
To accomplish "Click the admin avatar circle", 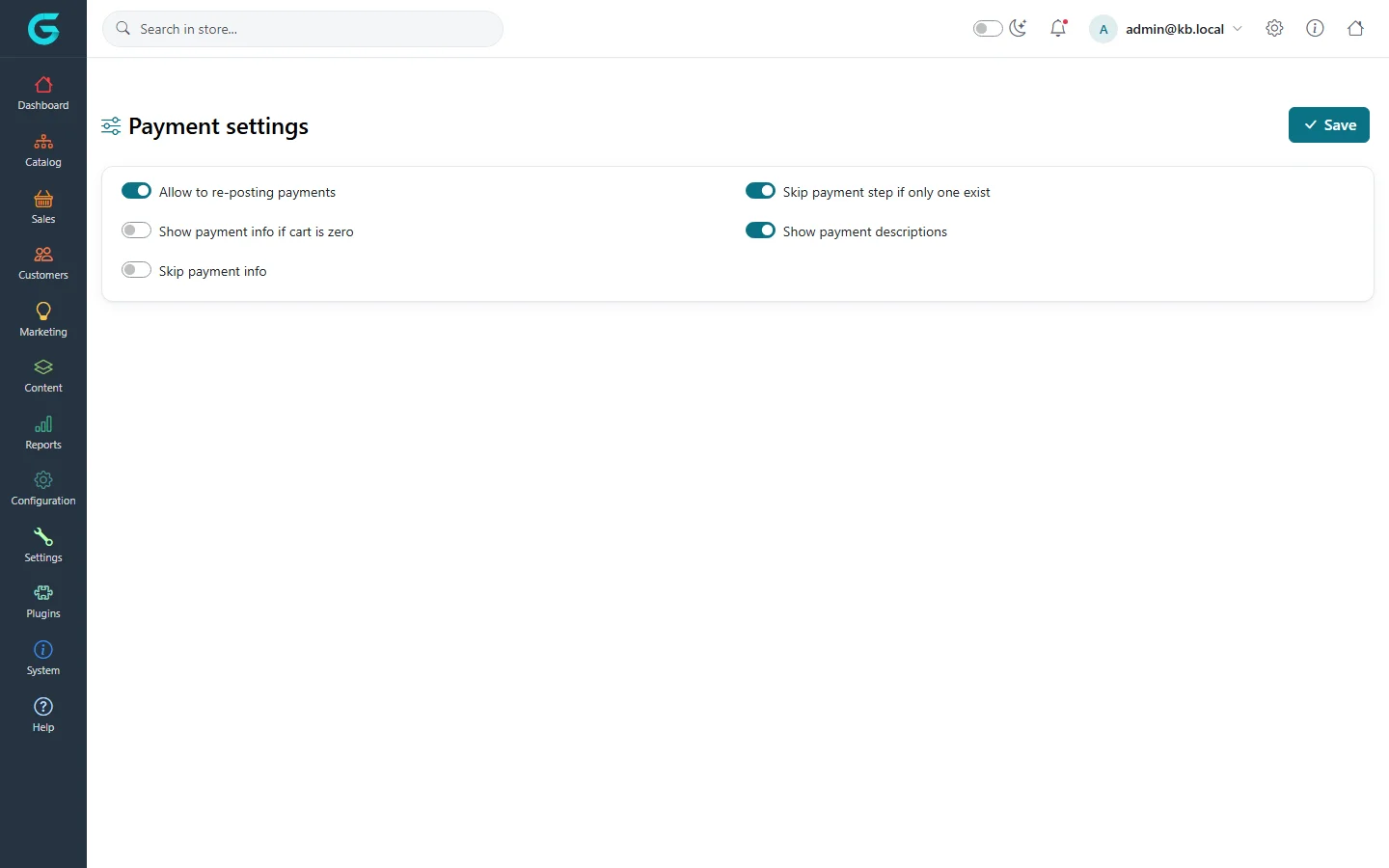I will (x=1103, y=29).
